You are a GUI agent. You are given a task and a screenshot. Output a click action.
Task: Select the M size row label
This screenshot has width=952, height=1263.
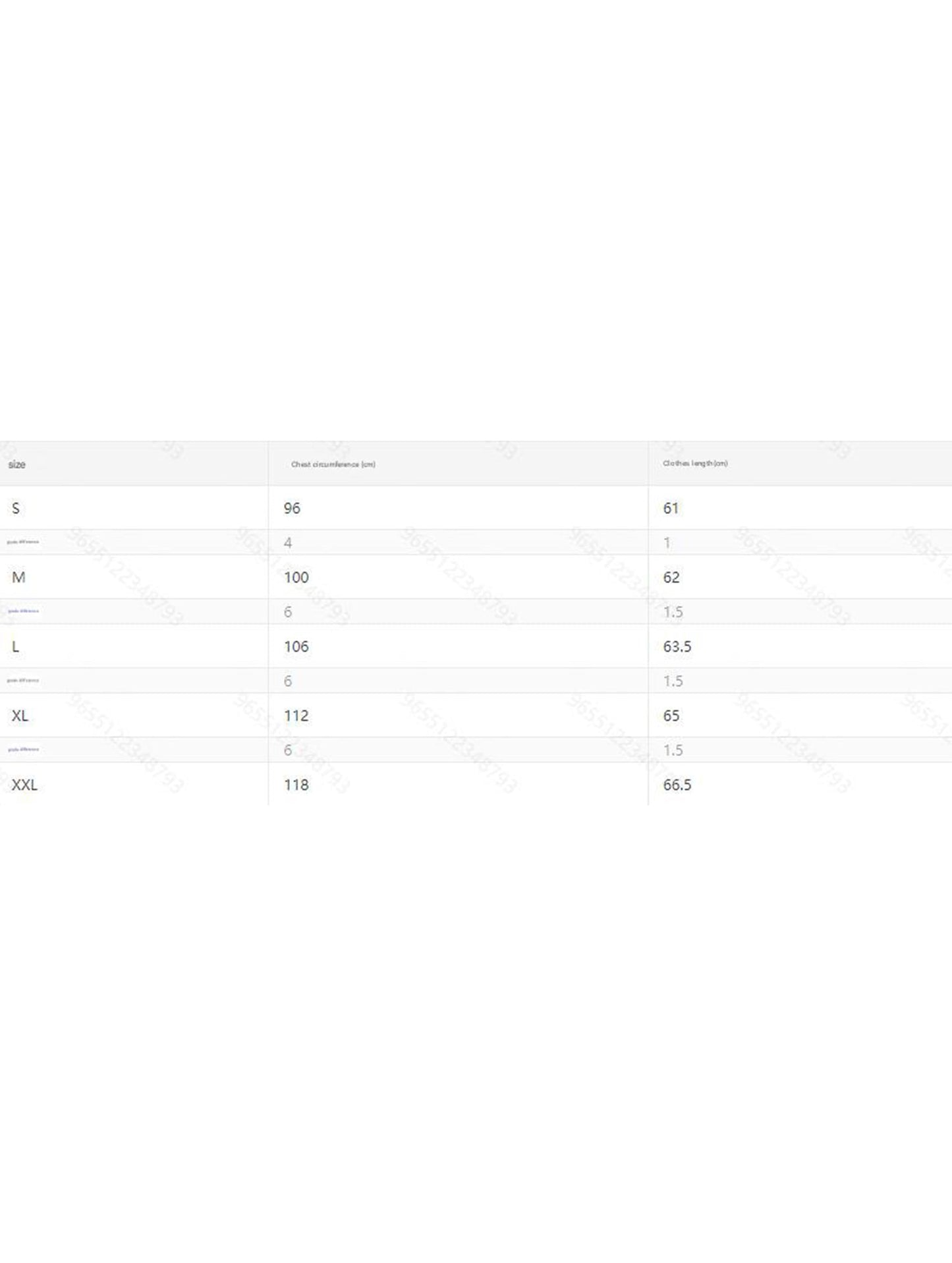18,577
